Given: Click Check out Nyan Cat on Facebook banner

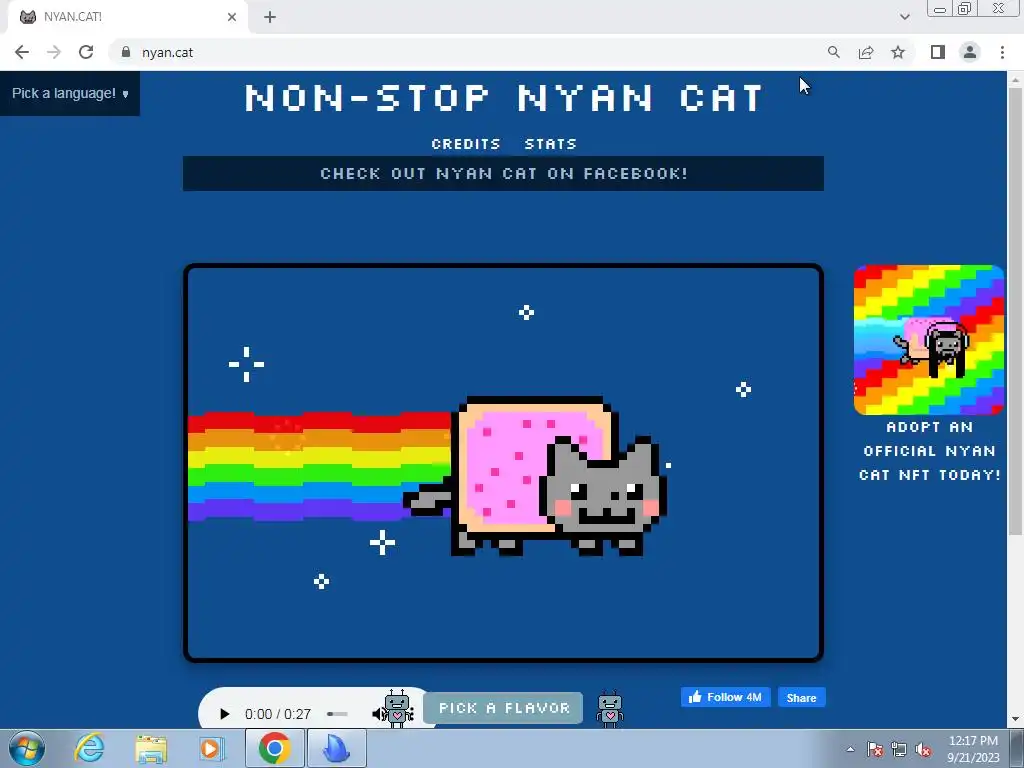Looking at the screenshot, I should [x=504, y=174].
